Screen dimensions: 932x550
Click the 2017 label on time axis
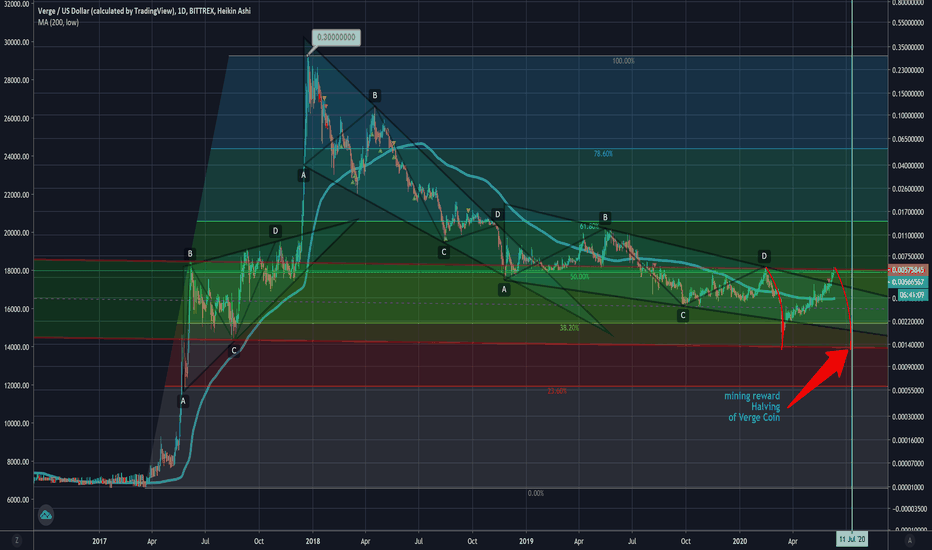99,541
